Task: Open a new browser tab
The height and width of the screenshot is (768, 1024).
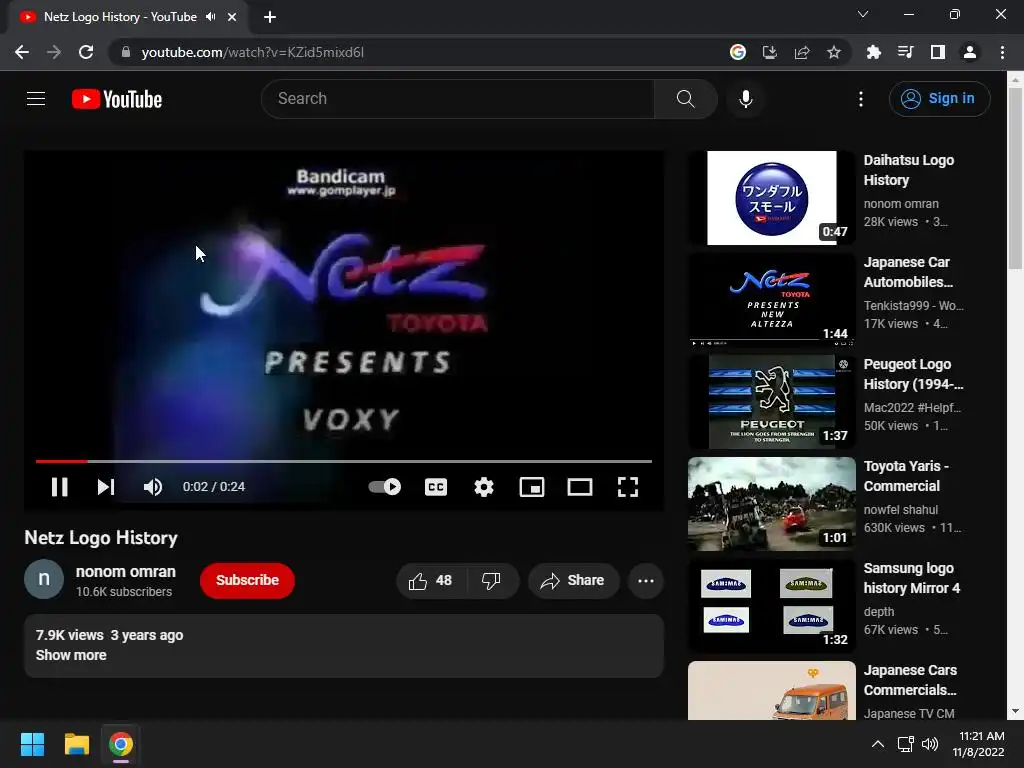Action: point(270,17)
